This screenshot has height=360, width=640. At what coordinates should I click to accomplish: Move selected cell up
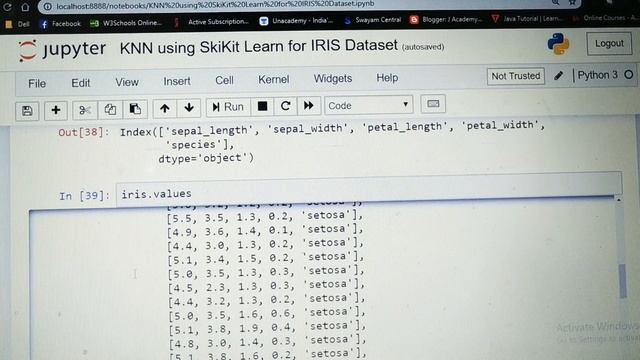coord(164,108)
